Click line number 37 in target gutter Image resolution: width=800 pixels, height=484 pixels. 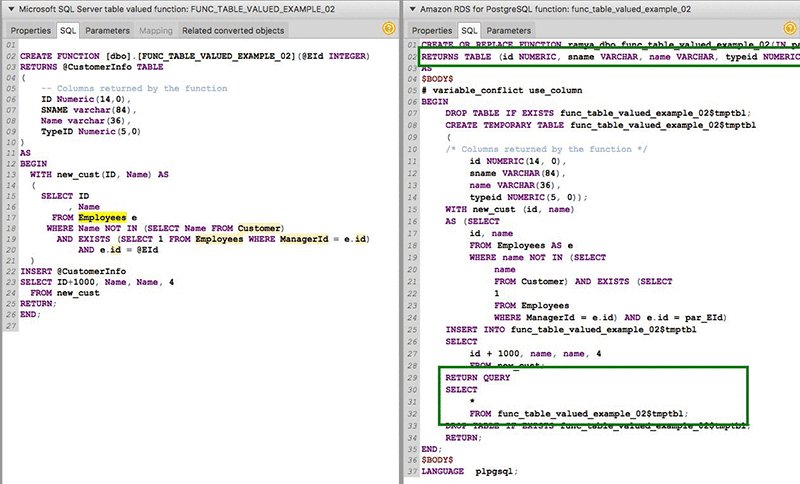(x=412, y=471)
